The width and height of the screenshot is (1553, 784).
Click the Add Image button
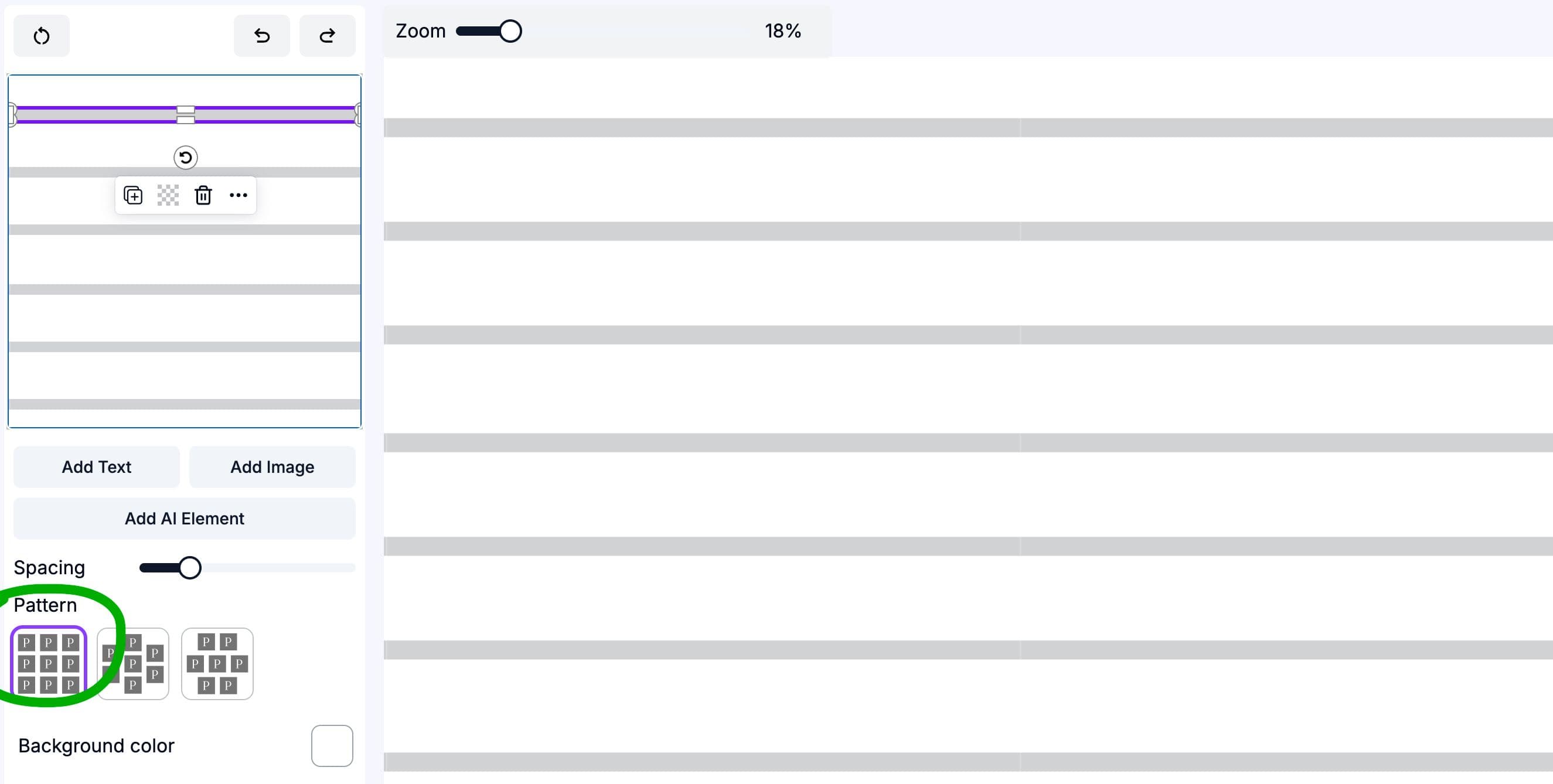point(272,467)
